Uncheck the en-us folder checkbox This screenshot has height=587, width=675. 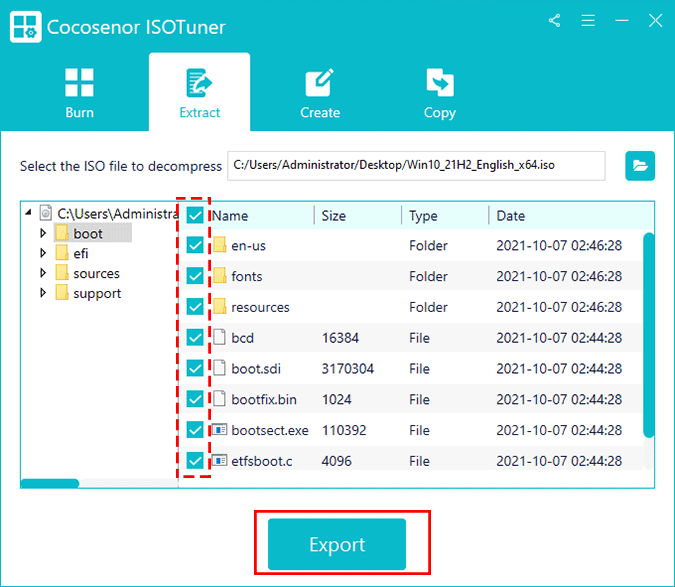[195, 245]
